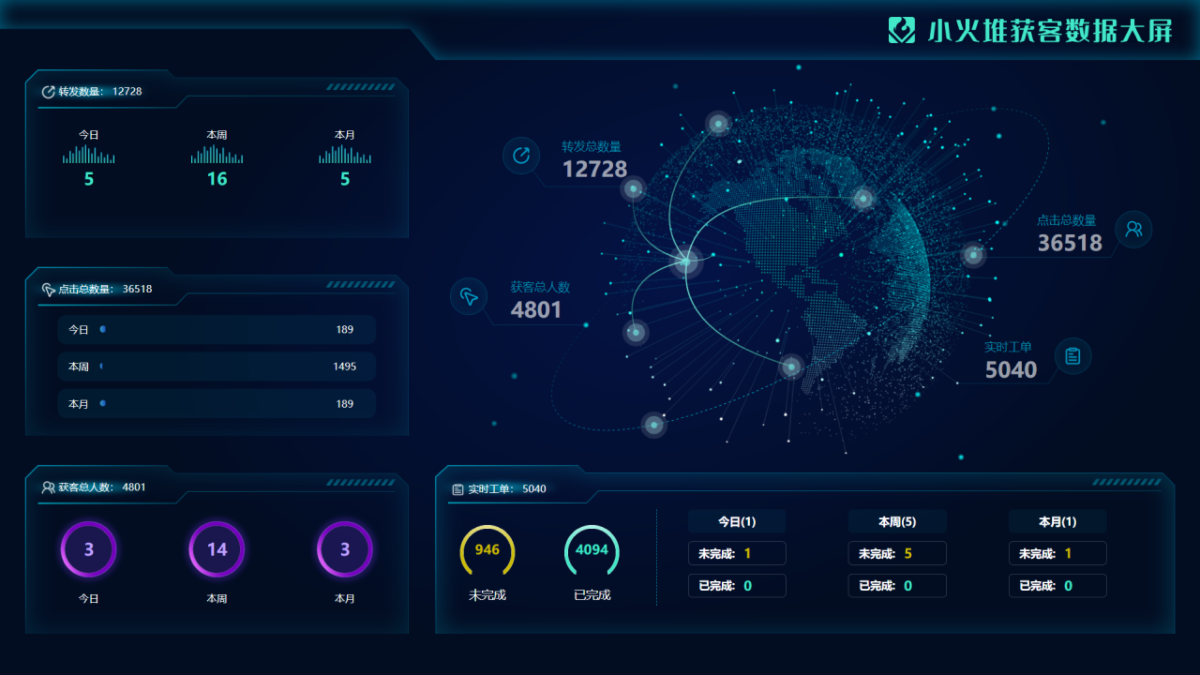Image resolution: width=1200 pixels, height=675 pixels.
Task: Select the 本周(5) column header
Action: tap(897, 522)
